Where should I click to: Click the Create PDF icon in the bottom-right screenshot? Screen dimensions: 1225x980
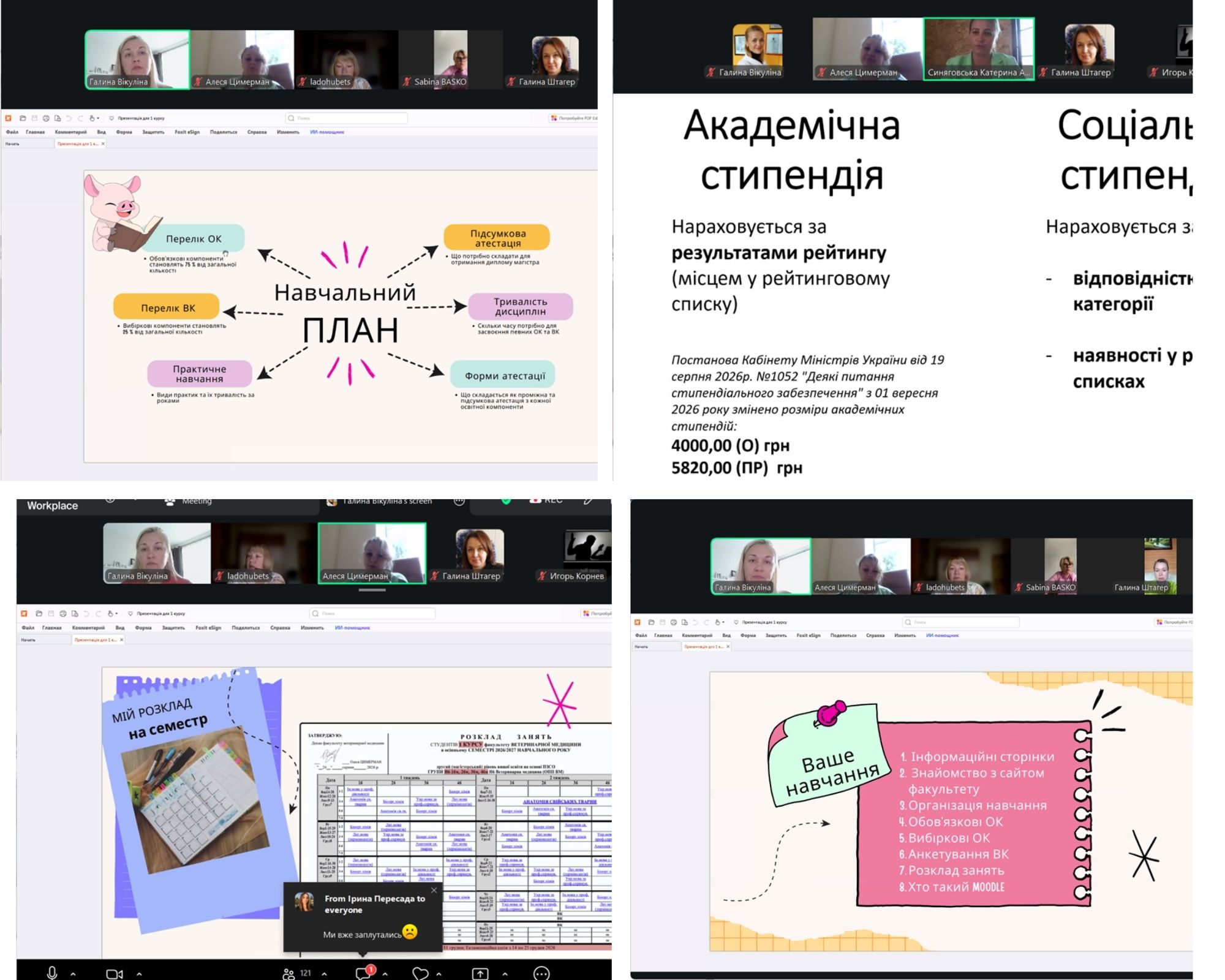click(684, 622)
